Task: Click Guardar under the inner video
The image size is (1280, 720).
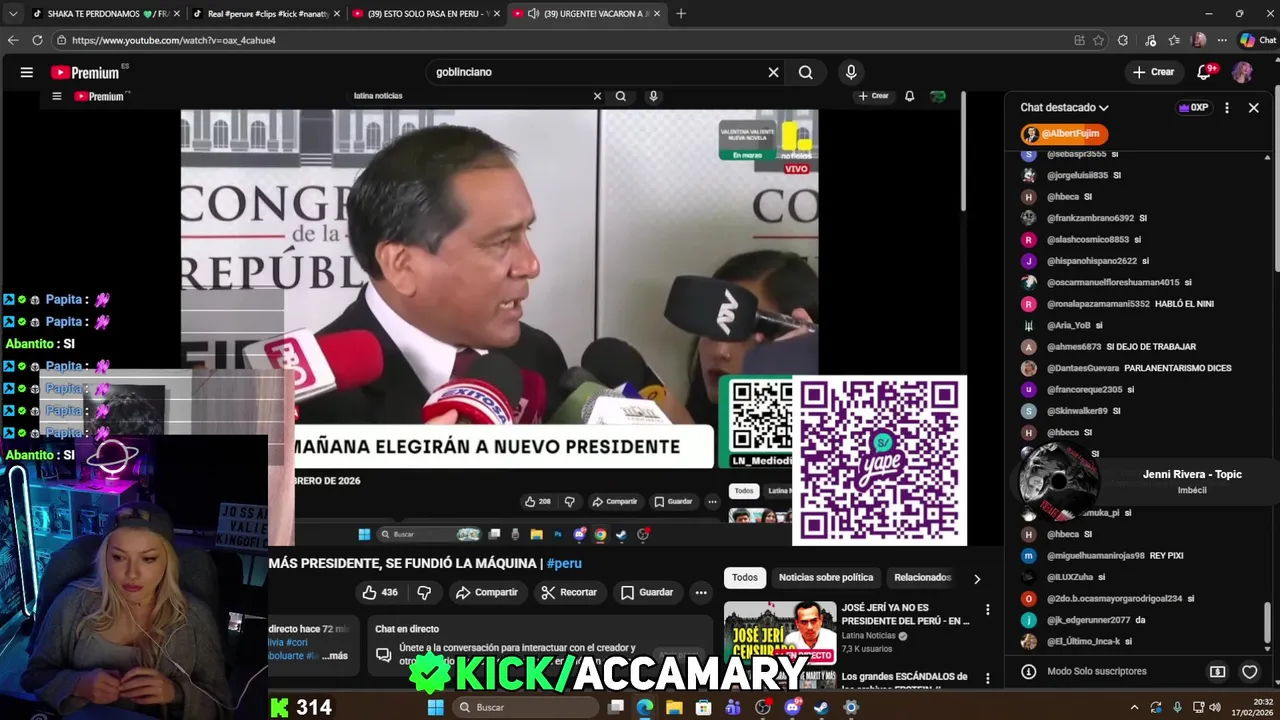Action: pyautogui.click(x=673, y=501)
